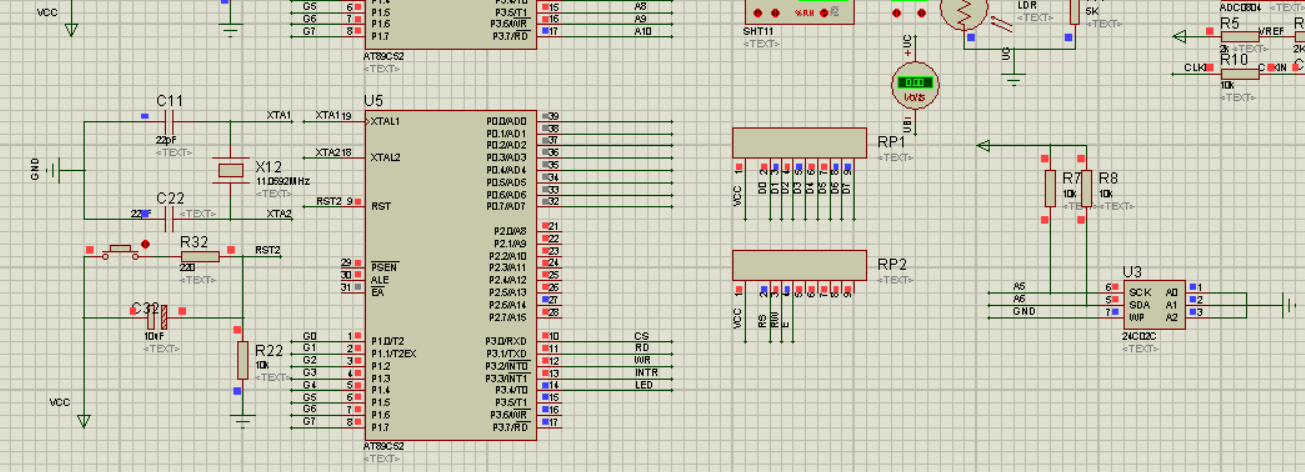Click the VCC power terminal below C32

(84, 421)
